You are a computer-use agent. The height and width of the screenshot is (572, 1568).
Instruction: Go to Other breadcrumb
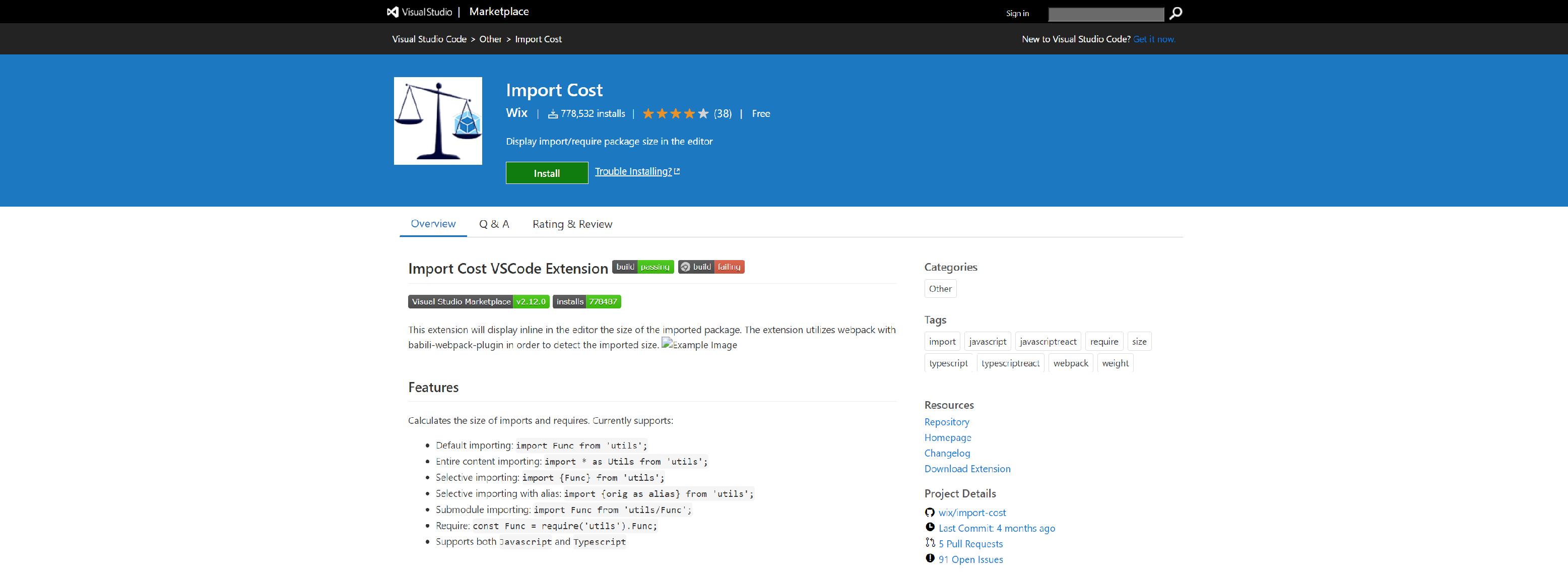tap(490, 39)
